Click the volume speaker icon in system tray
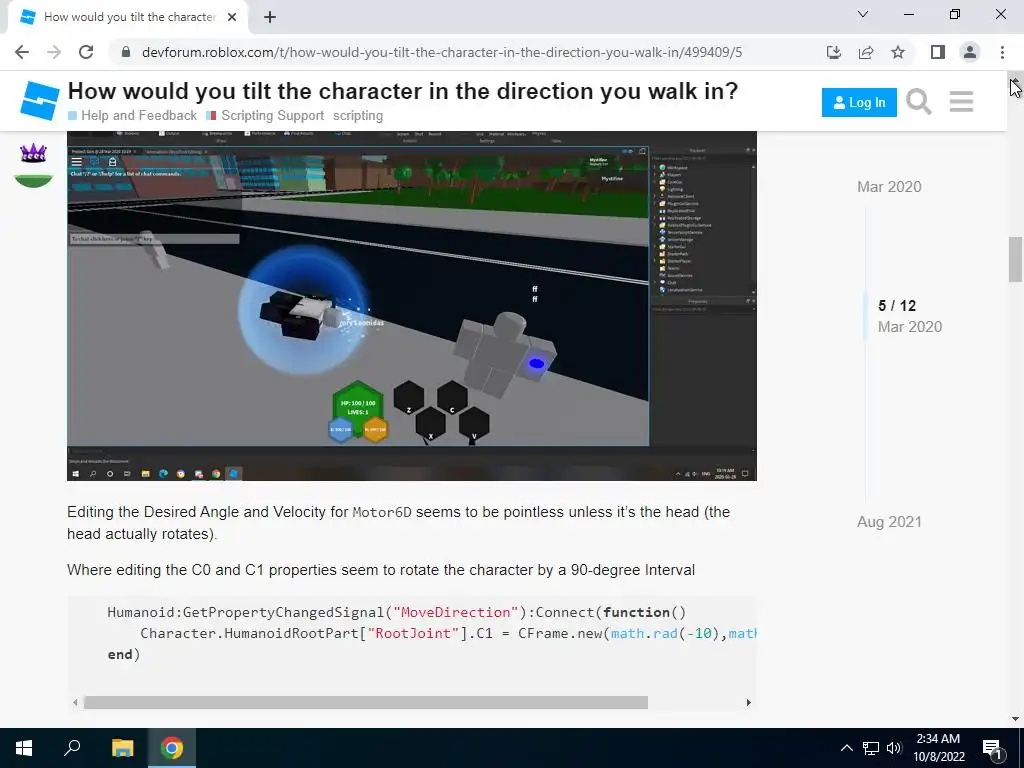 coord(894,748)
